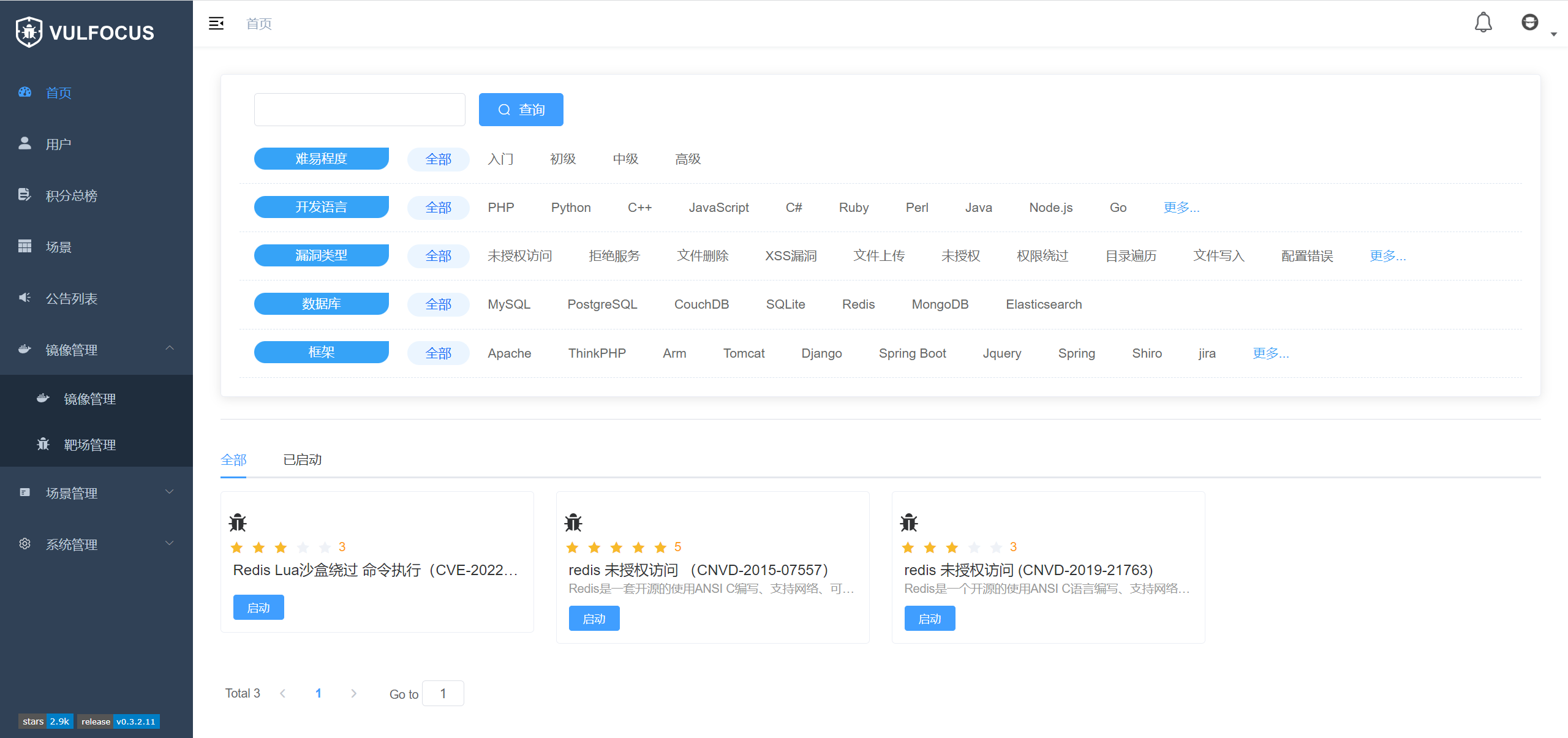Click the VULFOCUS shield logo
Viewport: 1568px width, 738px height.
[29, 32]
